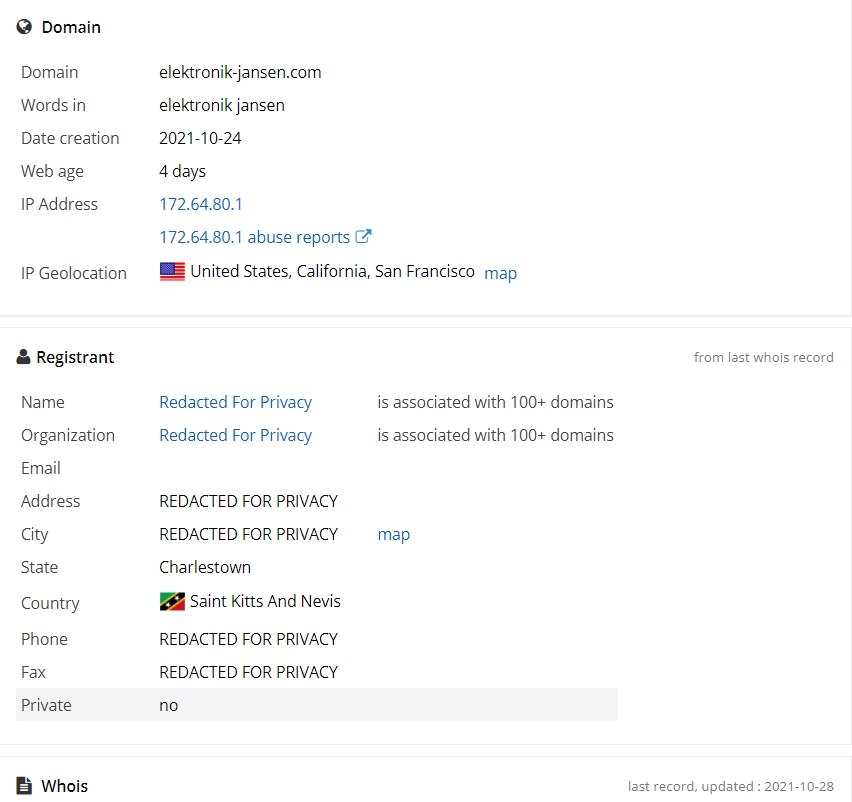Open Redacted For Privacy link in Name row

click(x=235, y=402)
